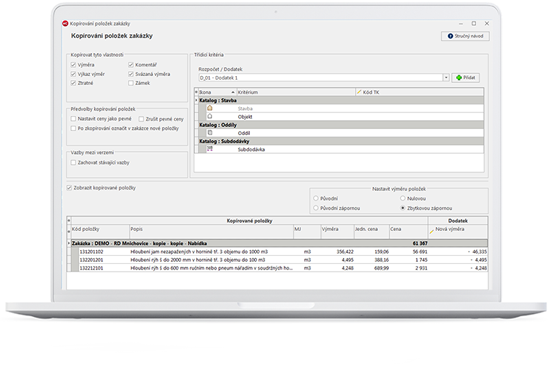Select item row 132212101
Screen dimensions: 550x382
277,268
